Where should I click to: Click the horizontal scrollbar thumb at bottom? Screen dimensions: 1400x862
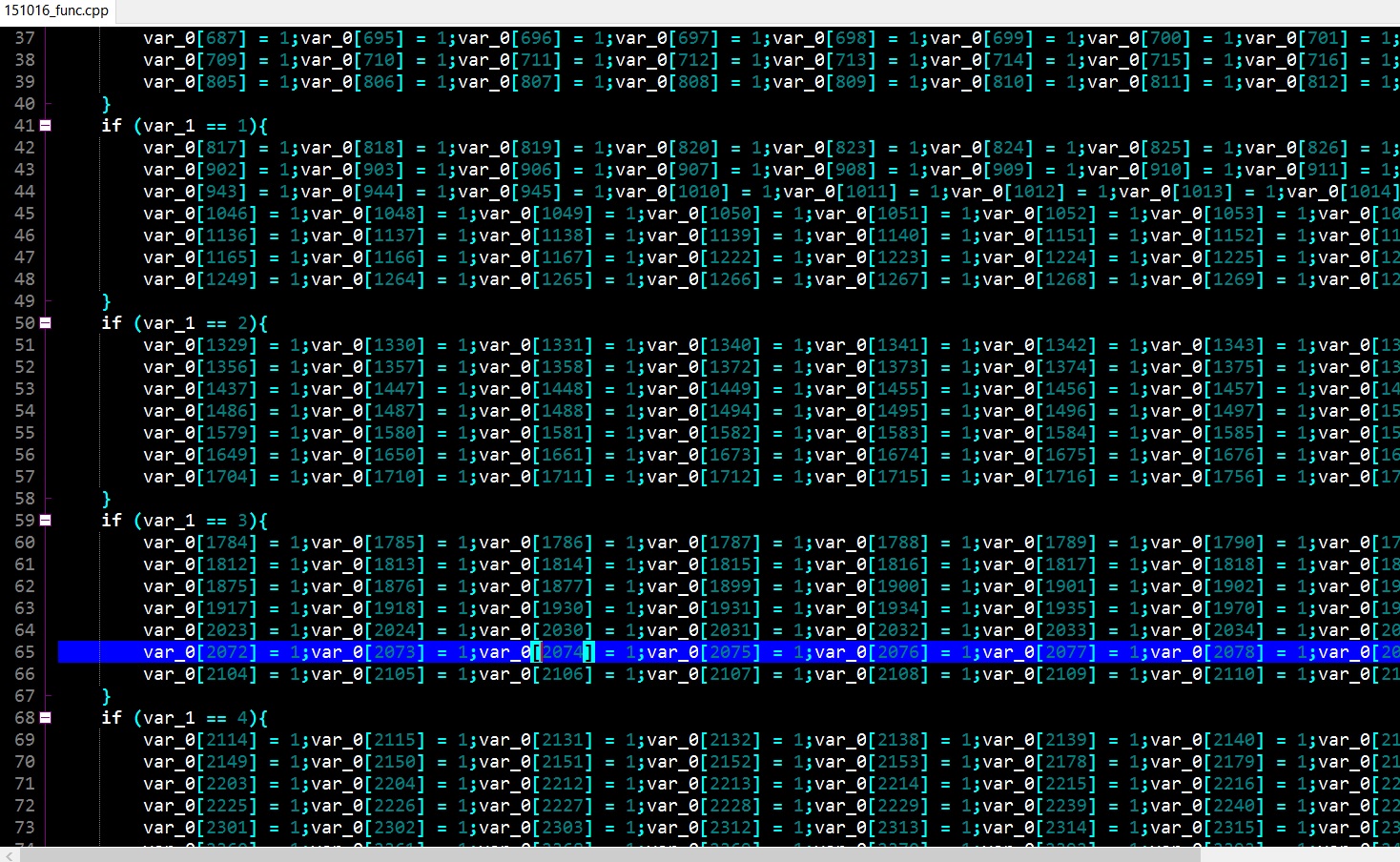click(610, 854)
